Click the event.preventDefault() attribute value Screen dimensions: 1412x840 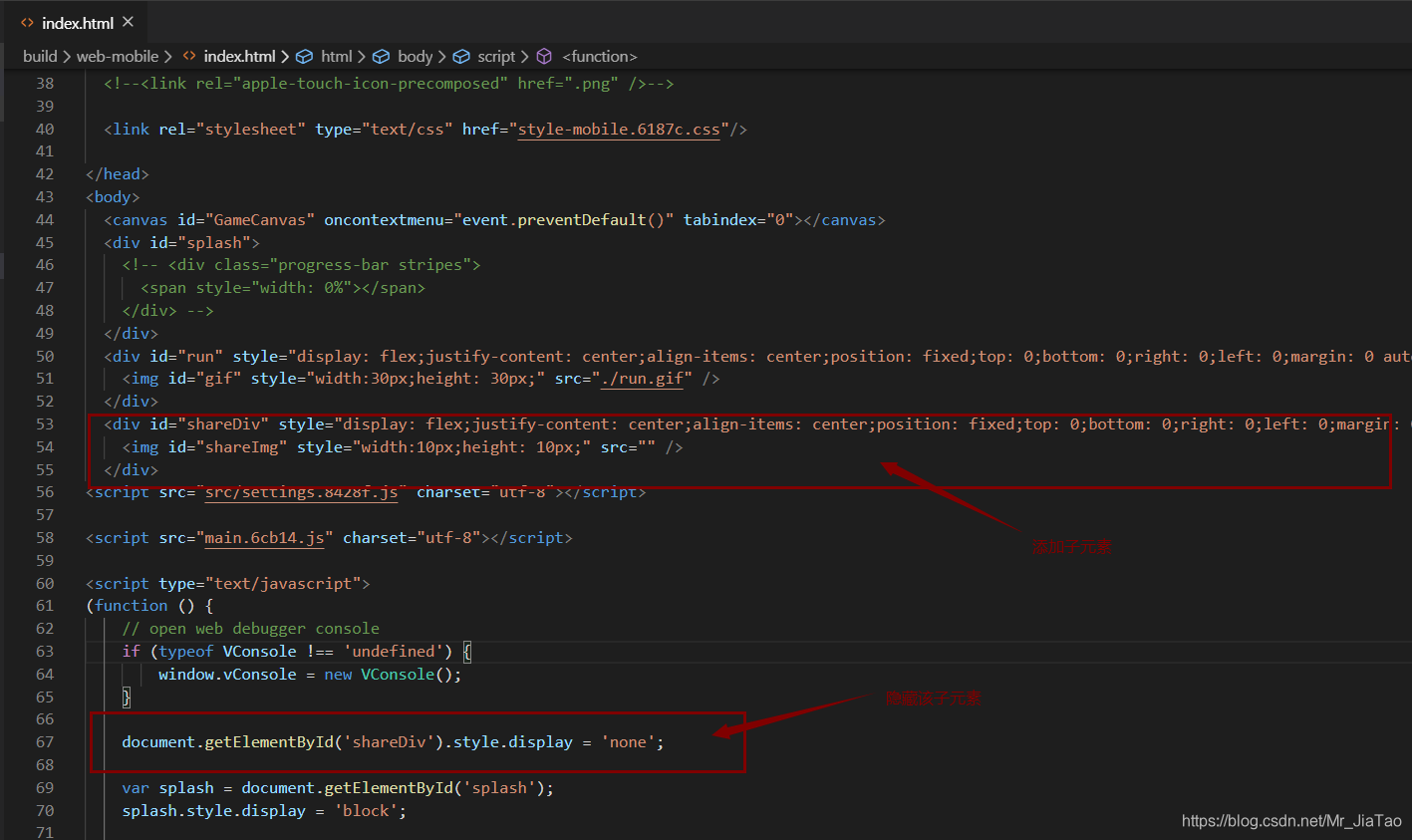(564, 220)
